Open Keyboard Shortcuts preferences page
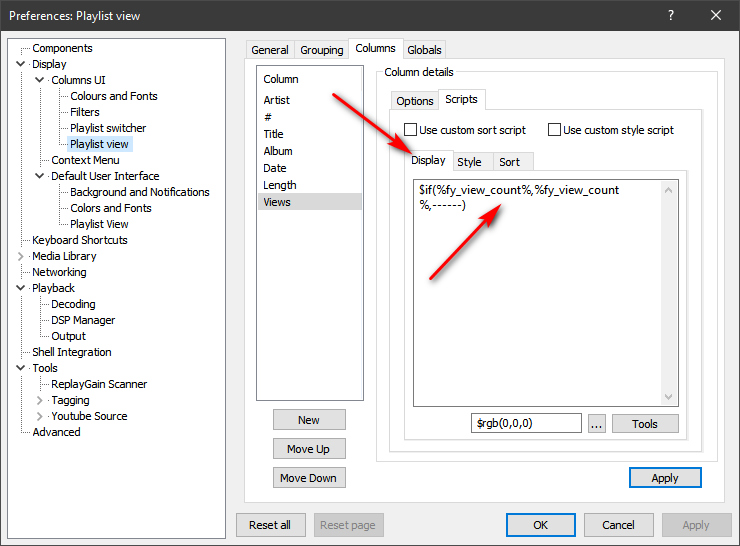The width and height of the screenshot is (740, 546). pyautogui.click(x=80, y=240)
